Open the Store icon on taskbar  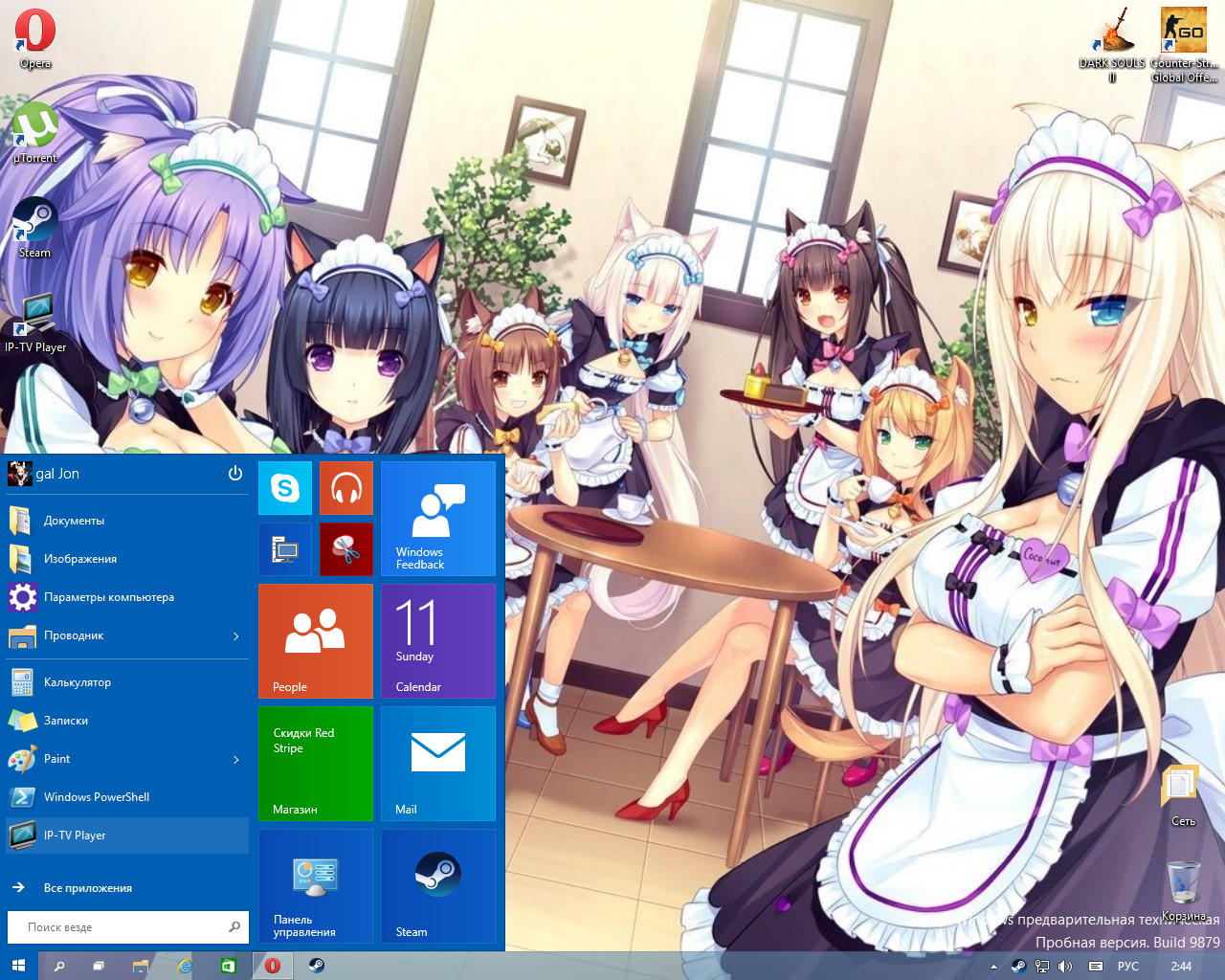(x=229, y=966)
